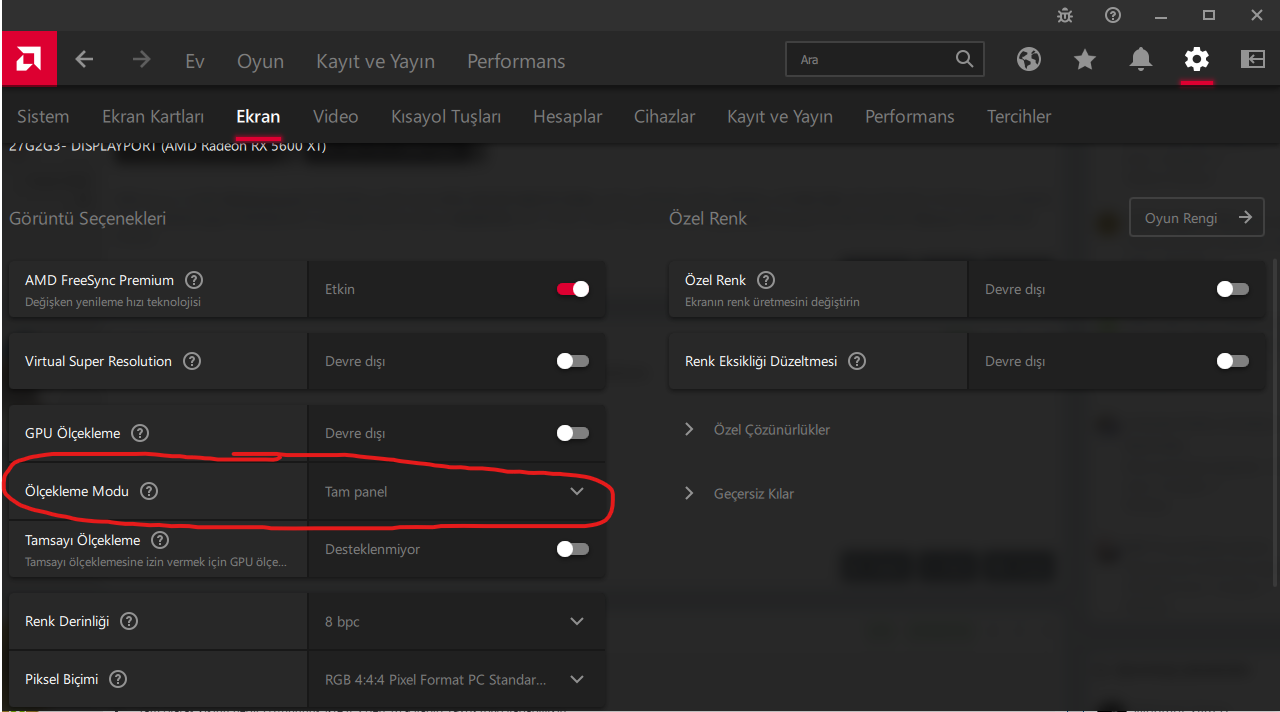Enable Virtual Super Resolution toggle
Viewport: 1280px width, 712px height.
(x=573, y=361)
